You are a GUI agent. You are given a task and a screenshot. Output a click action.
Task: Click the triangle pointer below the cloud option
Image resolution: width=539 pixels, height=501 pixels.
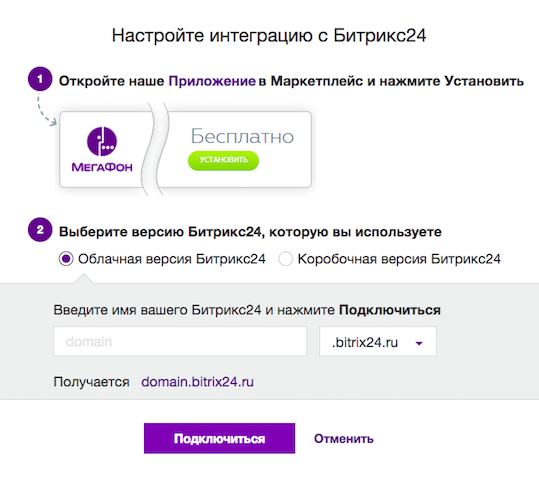click(83, 279)
